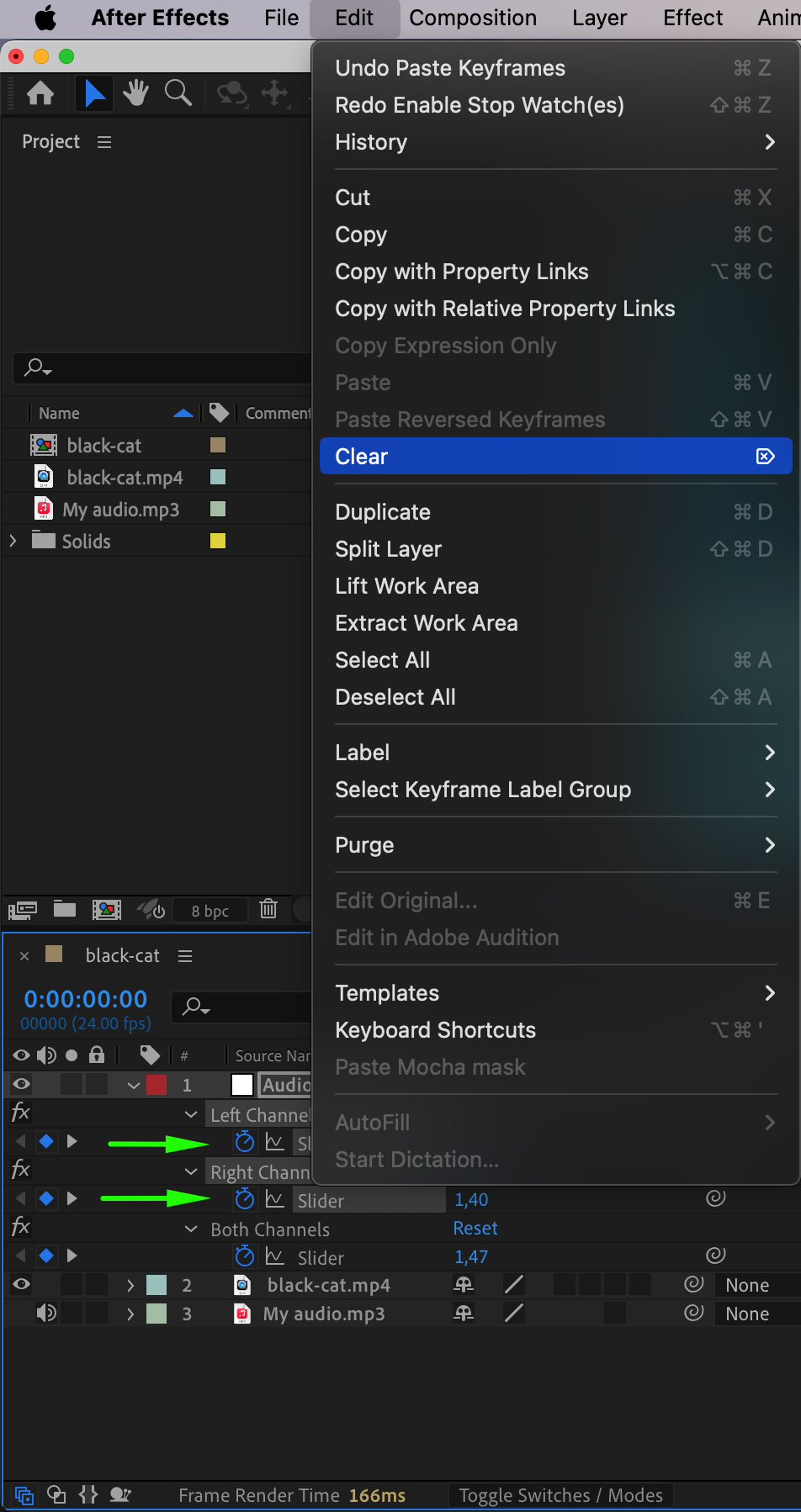The image size is (801, 1512).
Task: Click Reset link for Both Channels
Action: point(475,1228)
